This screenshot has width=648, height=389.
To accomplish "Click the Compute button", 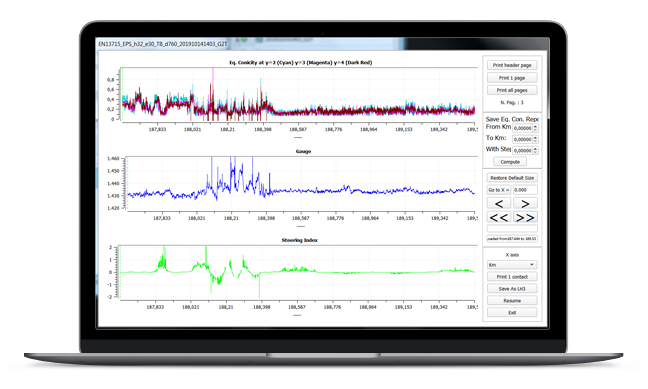I will click(510, 162).
